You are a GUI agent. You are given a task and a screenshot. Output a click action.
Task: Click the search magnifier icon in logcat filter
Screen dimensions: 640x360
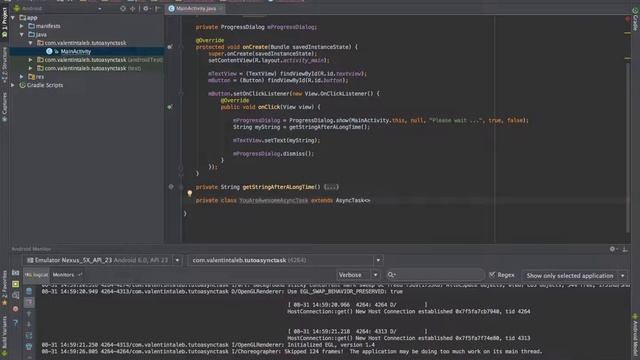(391, 275)
